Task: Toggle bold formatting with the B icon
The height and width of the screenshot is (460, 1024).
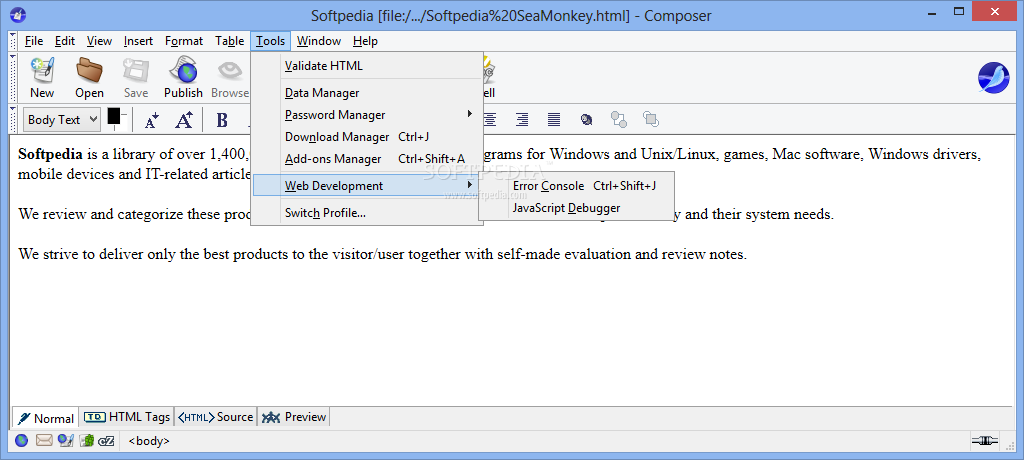Action: pos(222,120)
